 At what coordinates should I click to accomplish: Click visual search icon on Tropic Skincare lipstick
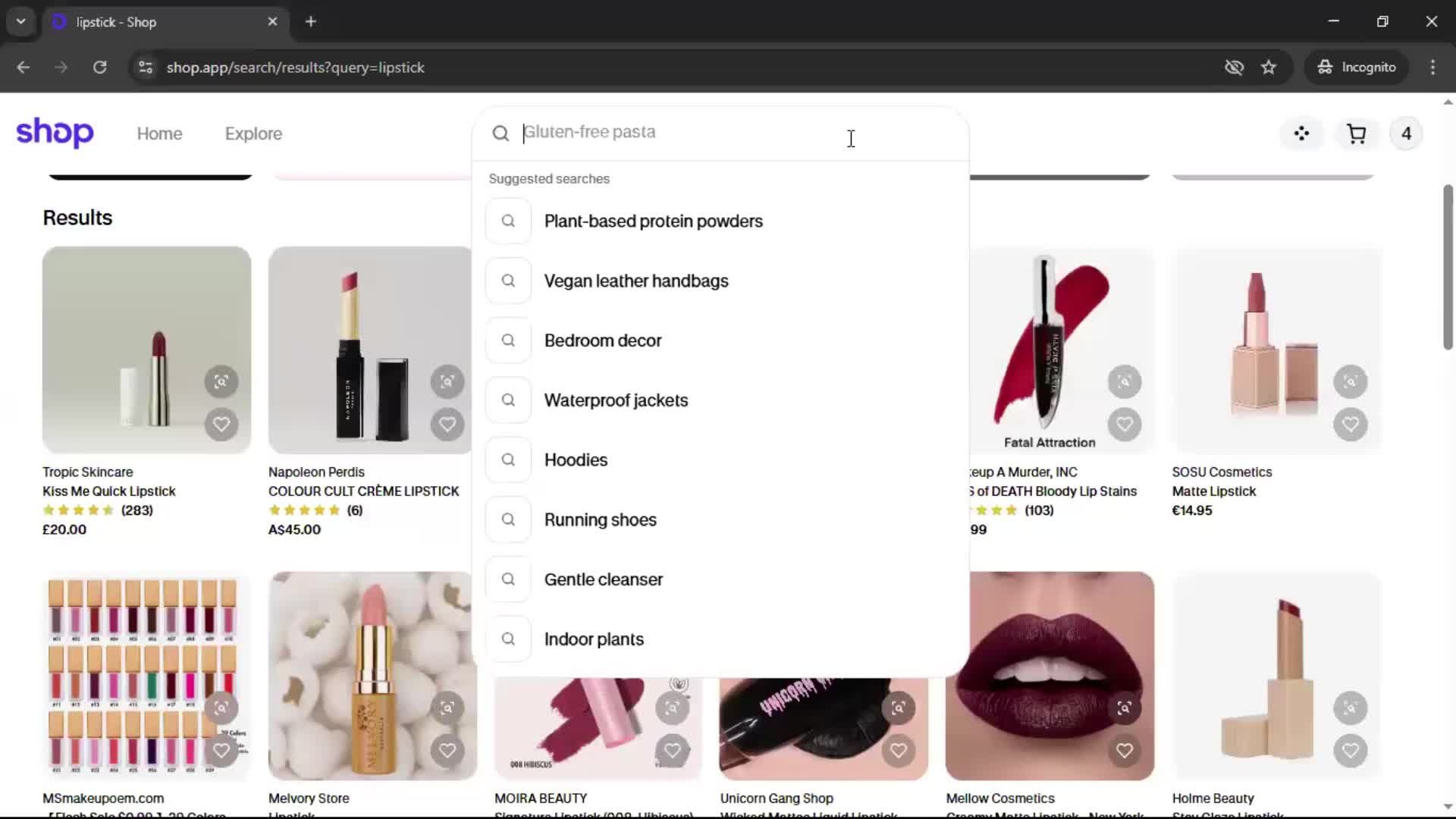(x=221, y=381)
